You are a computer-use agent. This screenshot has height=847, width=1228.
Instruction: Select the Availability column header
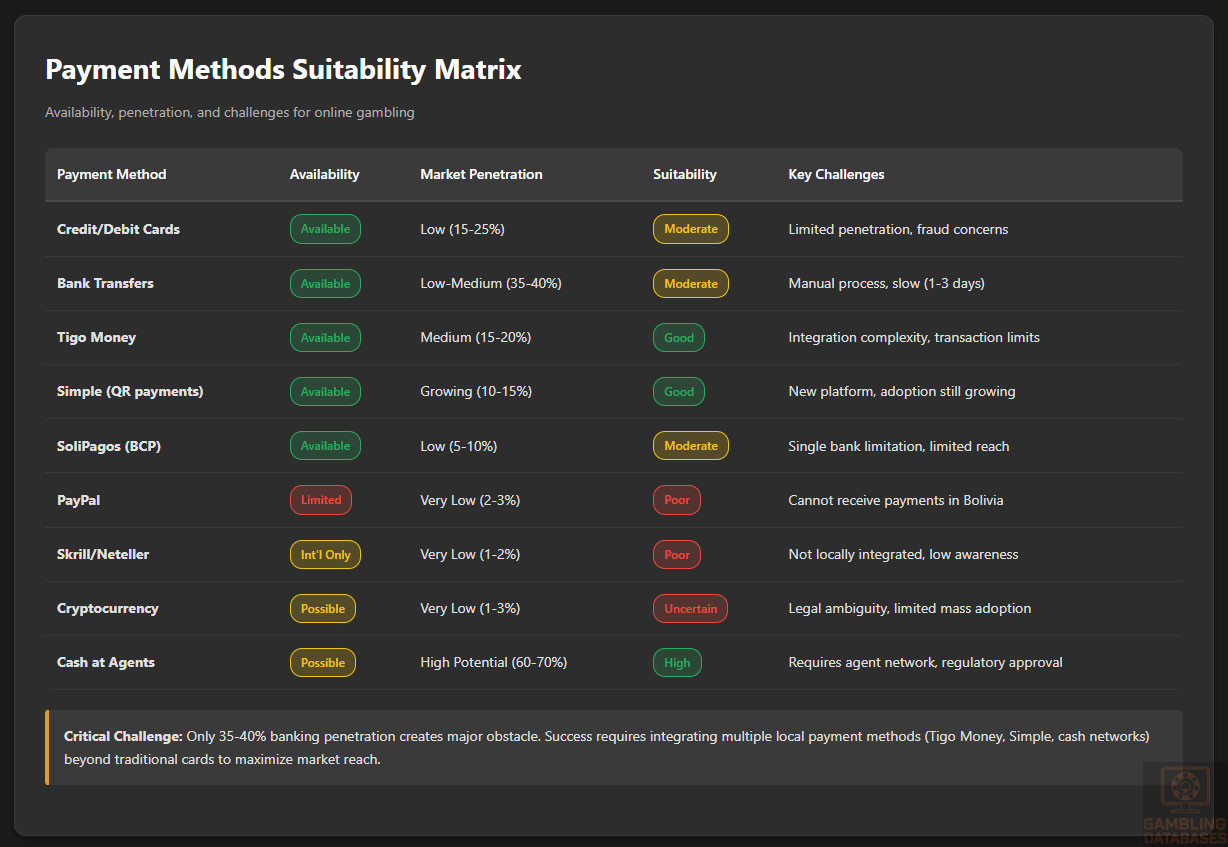pos(324,174)
